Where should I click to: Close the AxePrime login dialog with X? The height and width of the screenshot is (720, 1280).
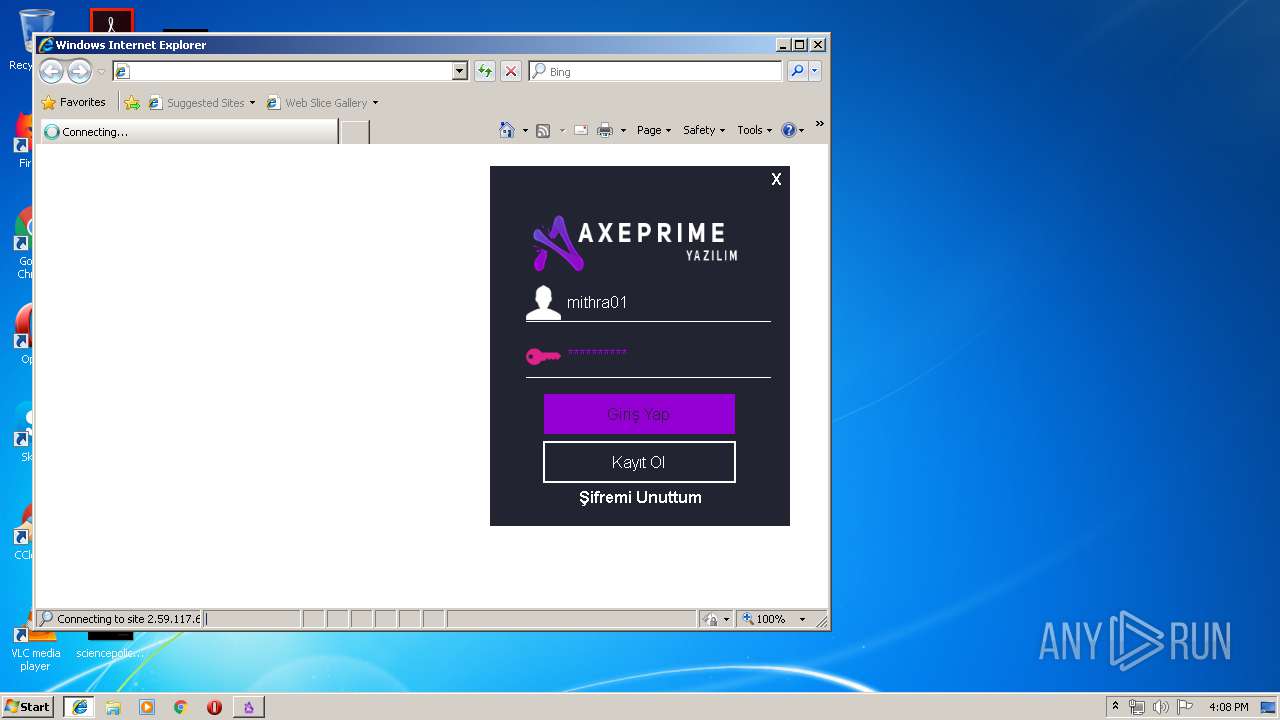[776, 179]
